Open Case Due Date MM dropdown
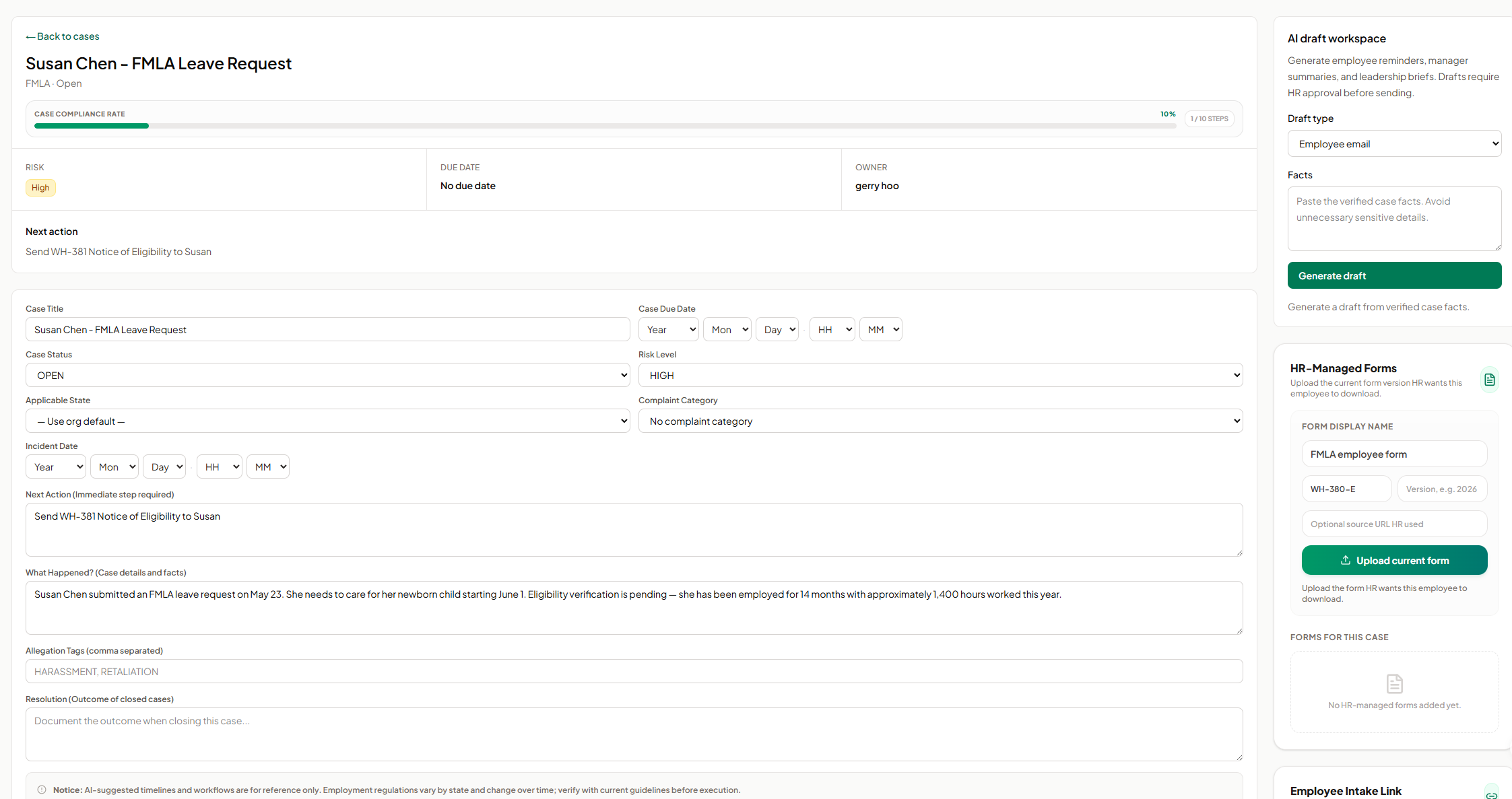Image resolution: width=1512 pixels, height=799 pixels. (x=880, y=329)
